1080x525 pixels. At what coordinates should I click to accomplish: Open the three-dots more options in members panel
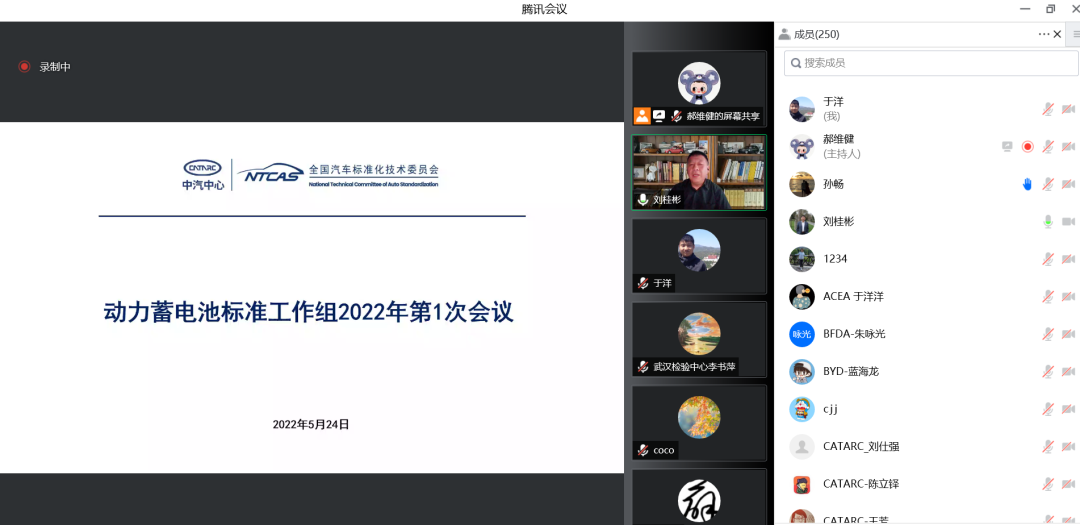pyautogui.click(x=1044, y=34)
